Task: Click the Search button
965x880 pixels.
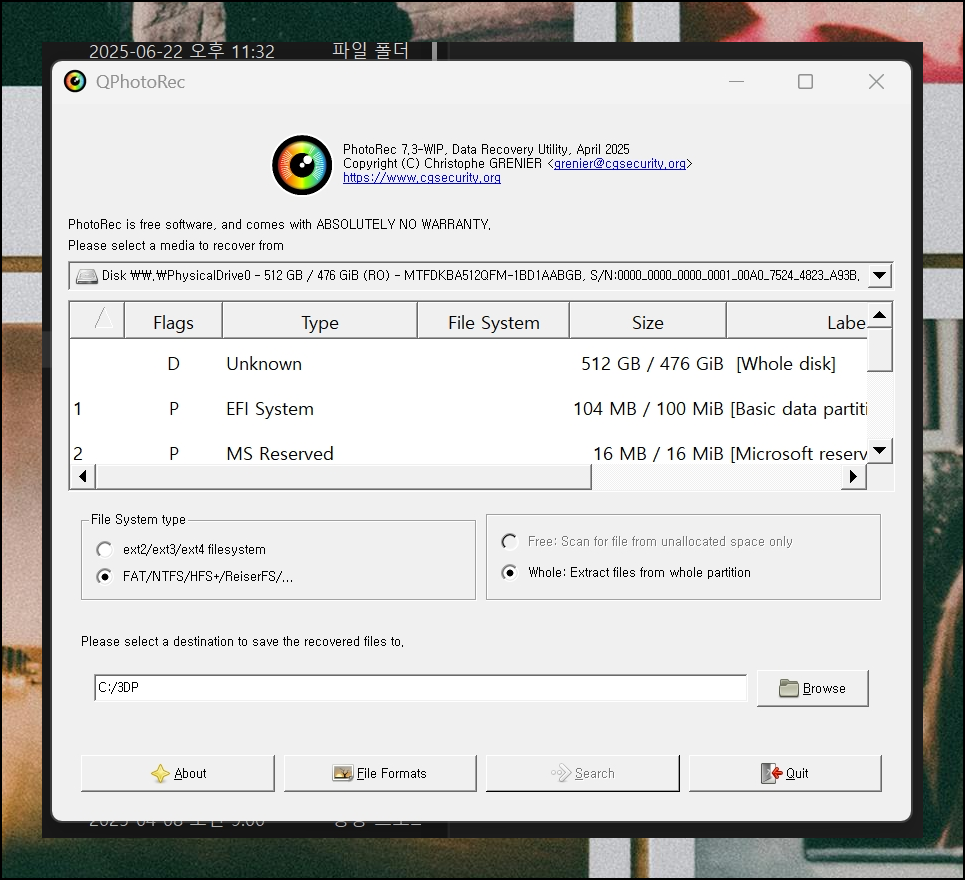Action: click(x=582, y=774)
